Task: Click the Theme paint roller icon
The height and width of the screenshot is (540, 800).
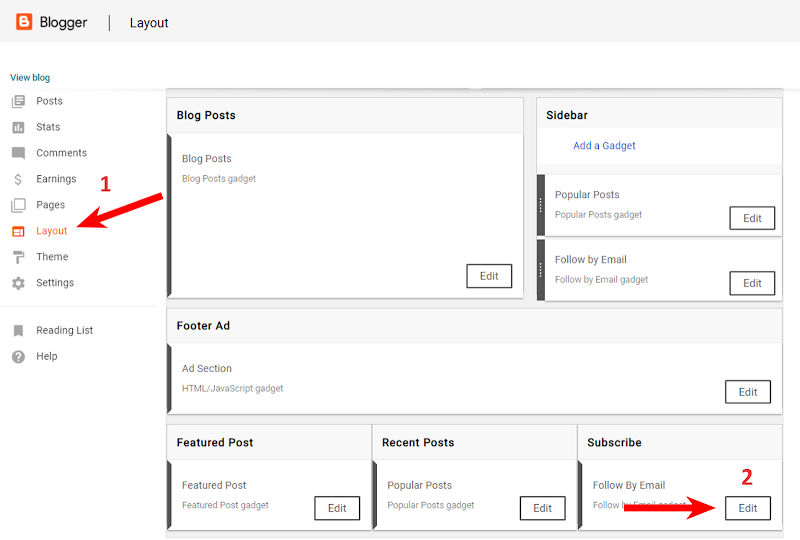Action: [x=18, y=257]
